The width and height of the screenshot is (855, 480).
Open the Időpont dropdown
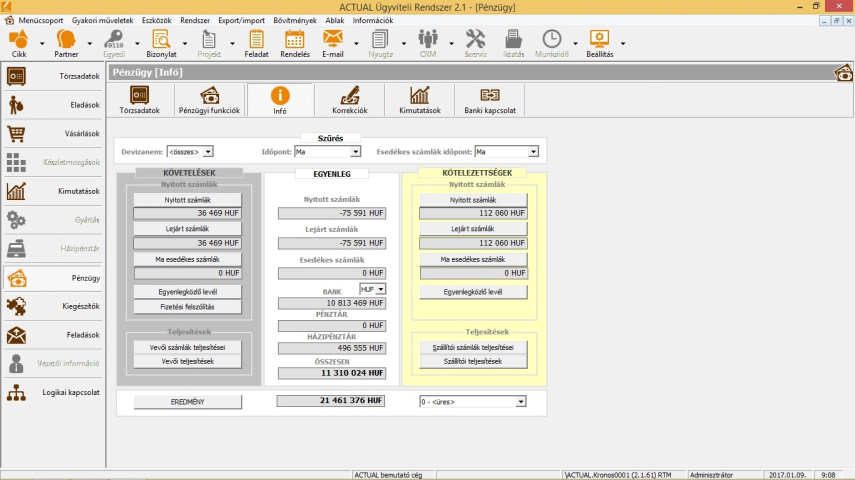coord(355,152)
